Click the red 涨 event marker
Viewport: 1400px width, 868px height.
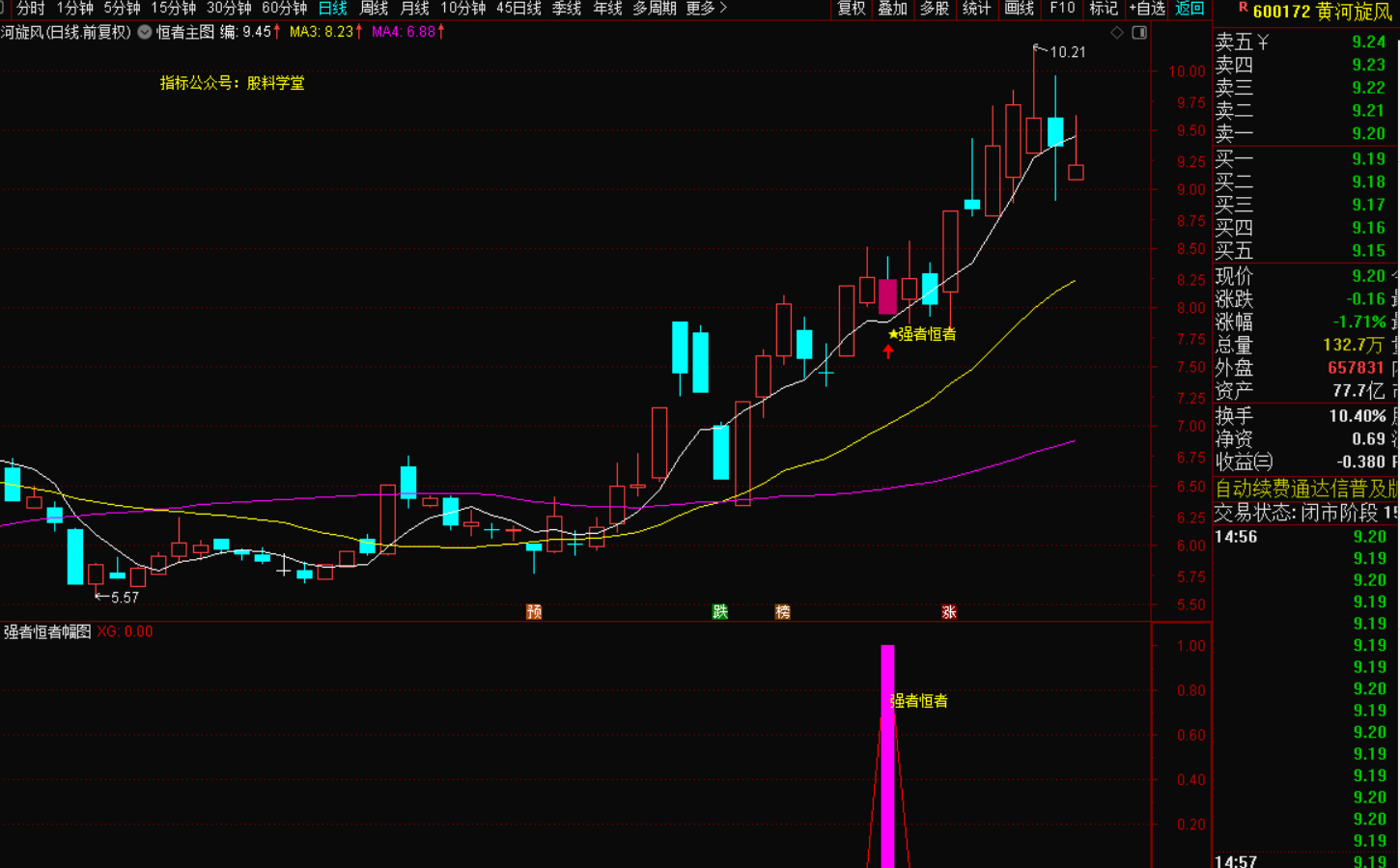click(x=949, y=611)
